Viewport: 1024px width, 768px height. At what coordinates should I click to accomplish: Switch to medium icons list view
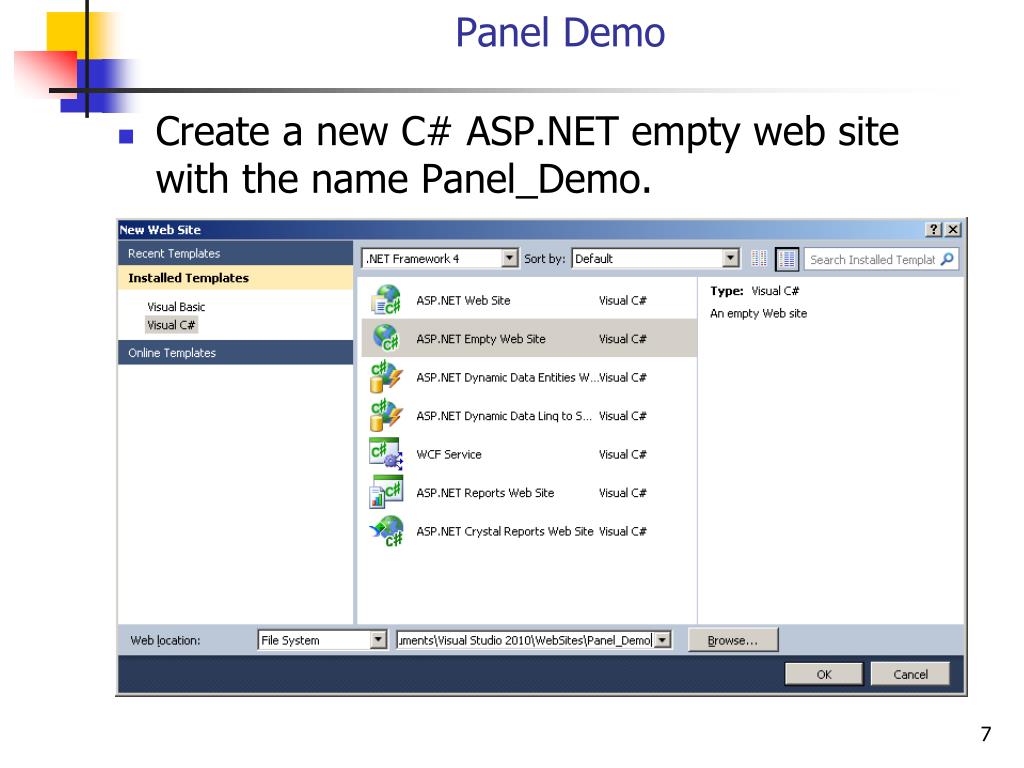tap(787, 259)
